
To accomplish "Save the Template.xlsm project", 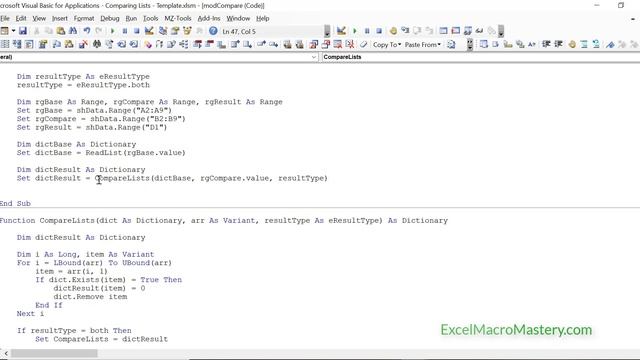I will [x=23, y=31].
